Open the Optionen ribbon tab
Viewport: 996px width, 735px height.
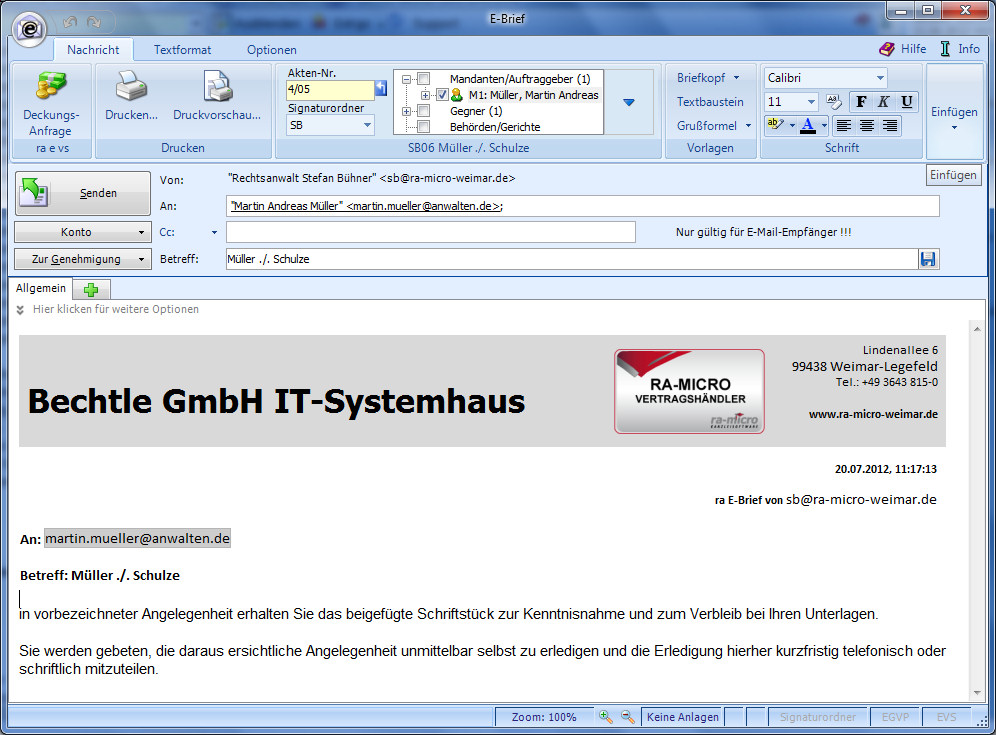271,50
